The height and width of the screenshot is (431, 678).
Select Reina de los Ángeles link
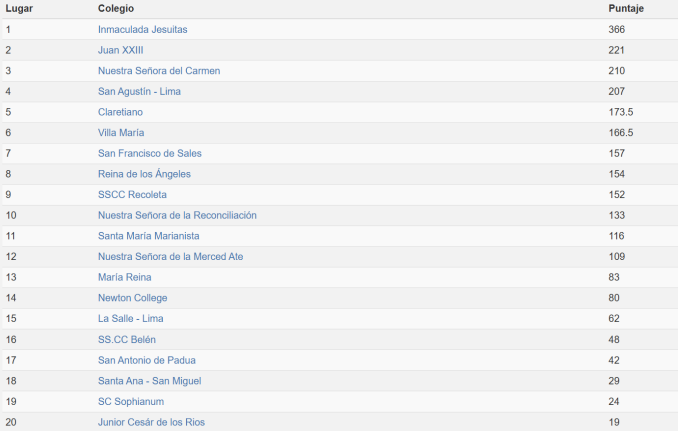point(144,174)
